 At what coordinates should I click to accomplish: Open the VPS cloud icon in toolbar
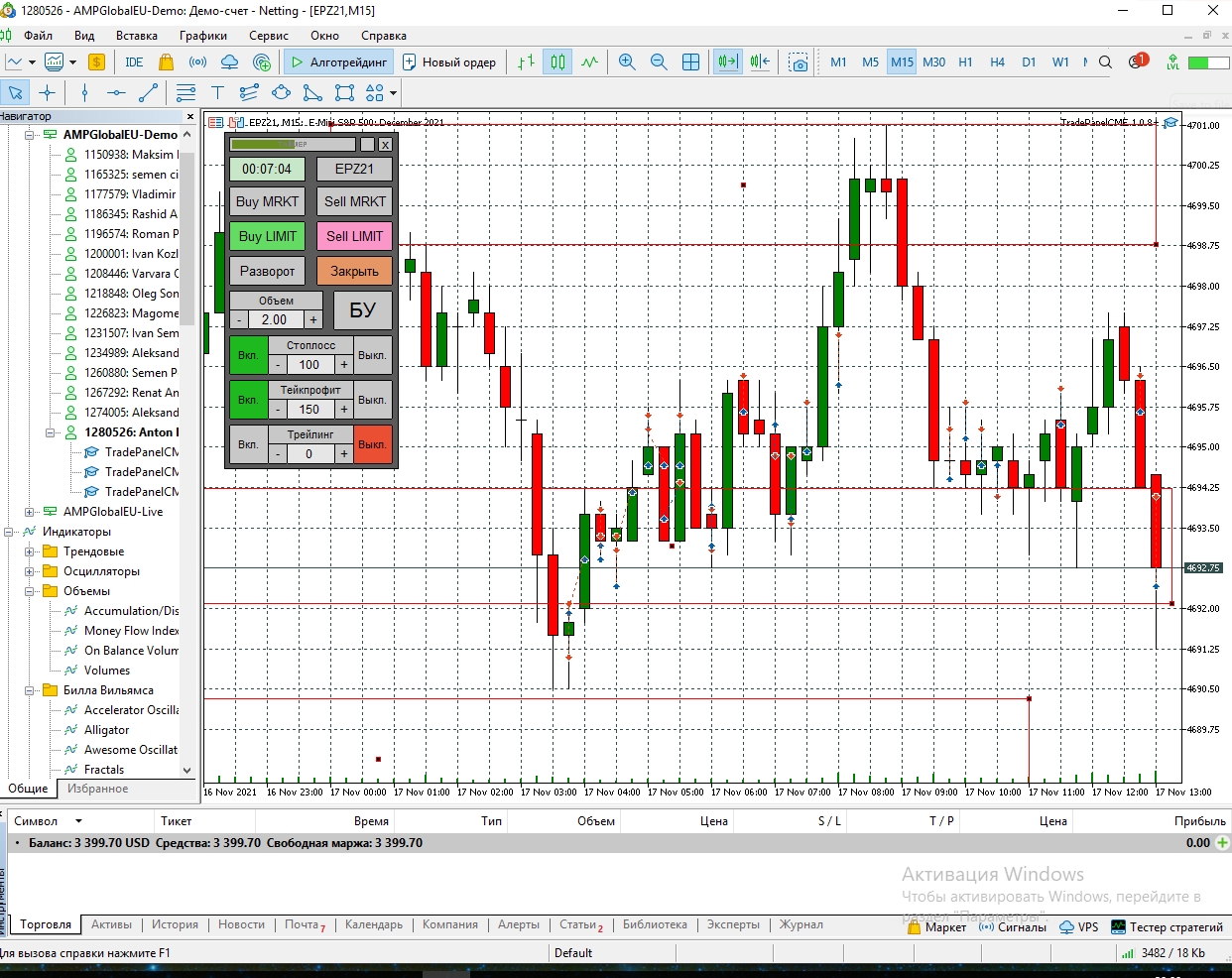pyautogui.click(x=229, y=61)
